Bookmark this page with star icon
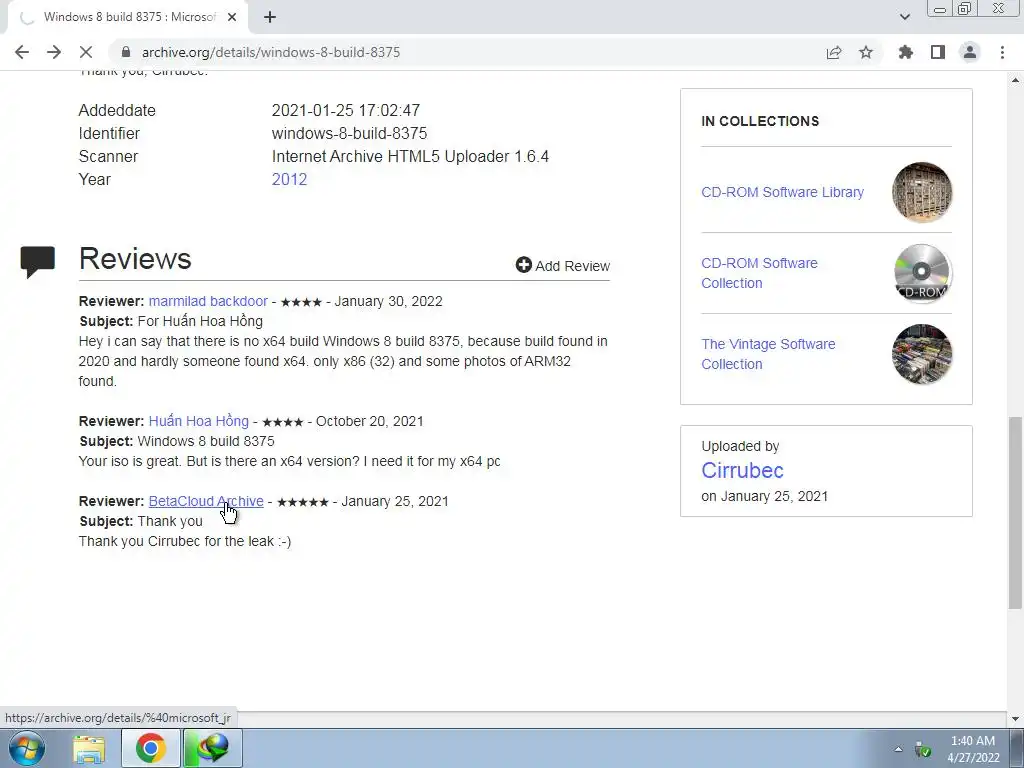Image resolution: width=1024 pixels, height=768 pixels. tap(866, 52)
